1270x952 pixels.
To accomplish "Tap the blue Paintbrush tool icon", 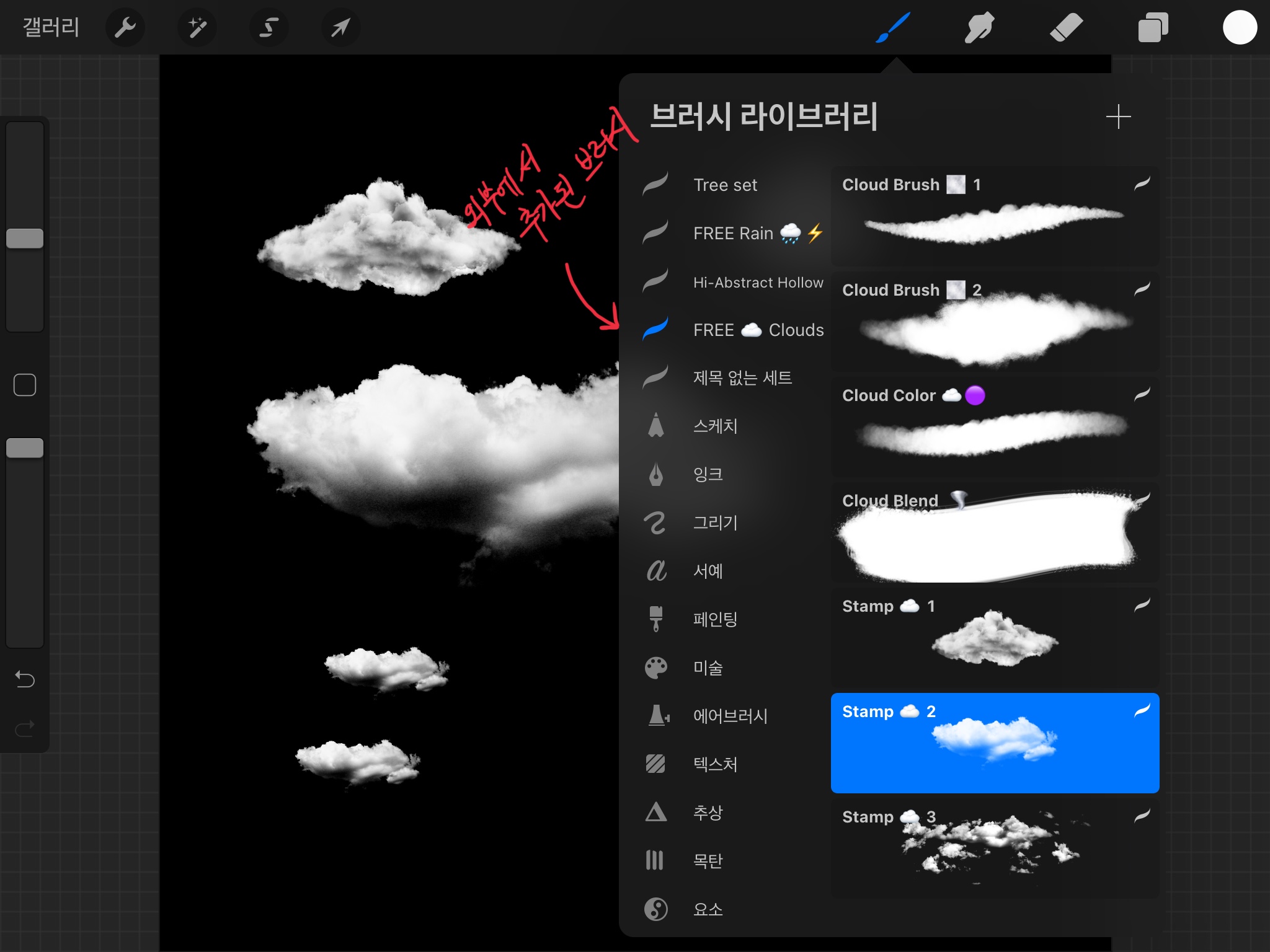I will (893, 27).
